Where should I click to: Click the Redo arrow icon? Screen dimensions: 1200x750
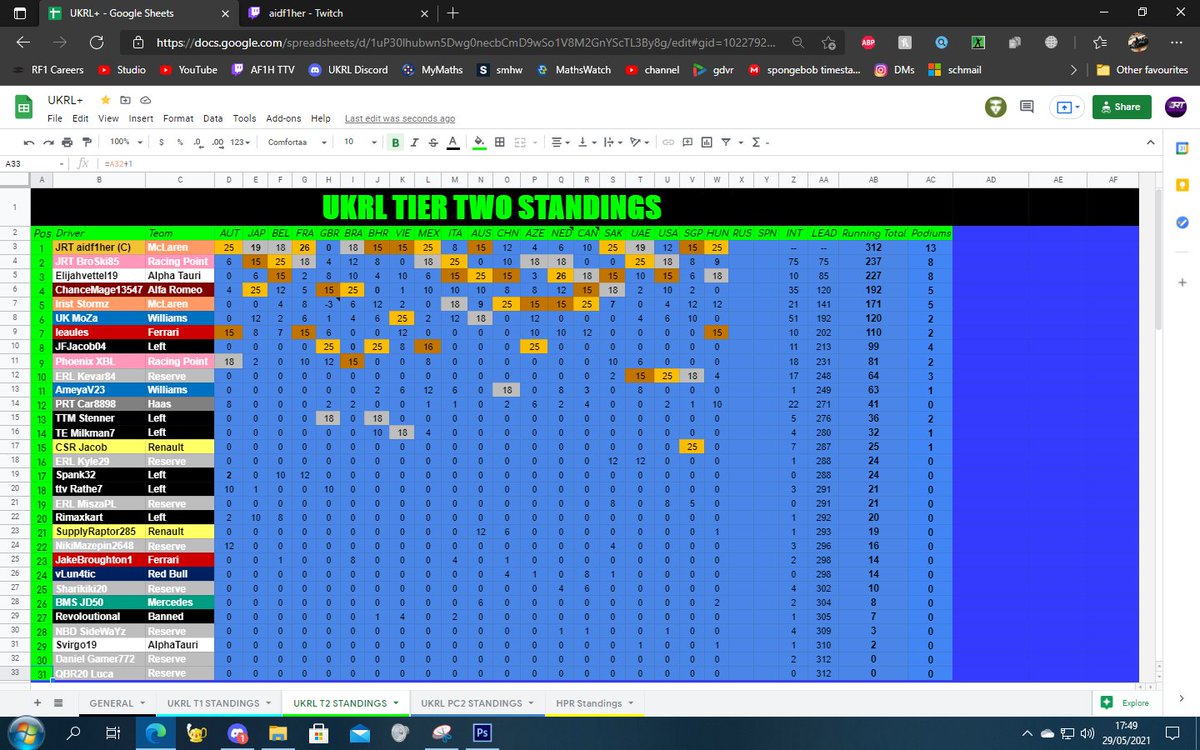pos(48,142)
